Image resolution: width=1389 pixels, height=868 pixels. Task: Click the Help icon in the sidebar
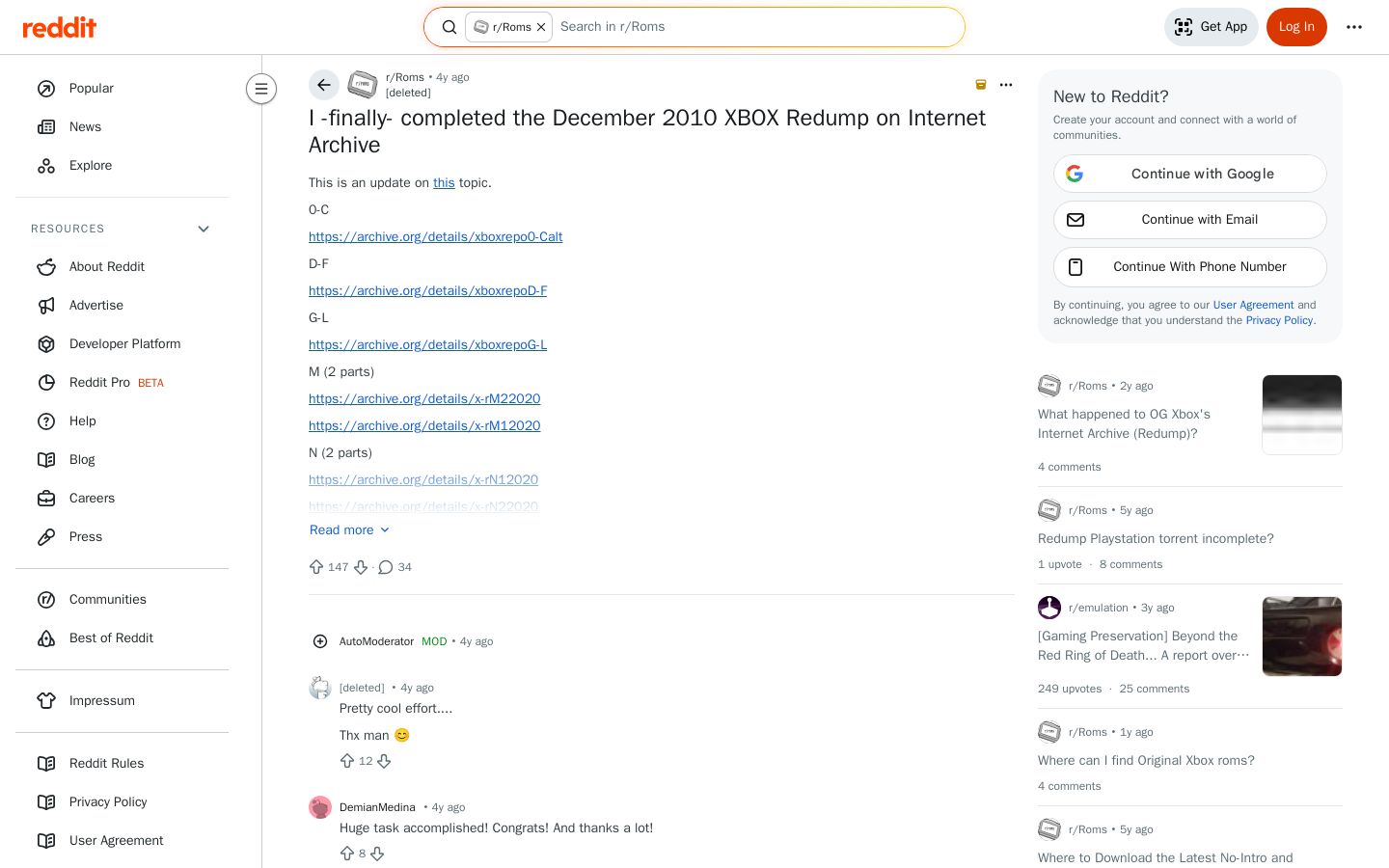(x=46, y=421)
